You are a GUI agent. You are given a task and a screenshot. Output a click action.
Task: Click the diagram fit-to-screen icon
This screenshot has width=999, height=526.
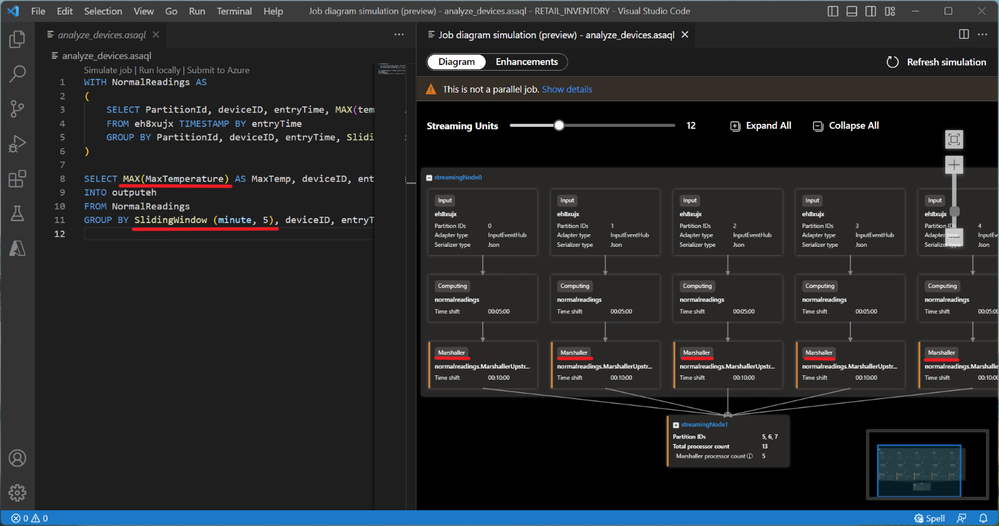[x=954, y=139]
